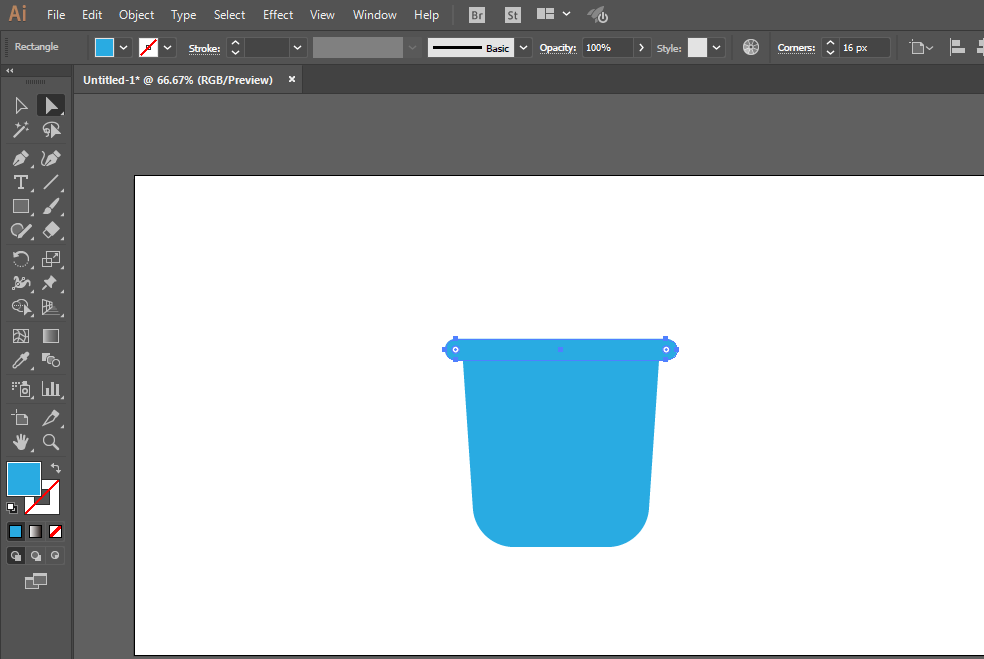
Task: Click the large blue Fill swatch
Action: point(24,479)
